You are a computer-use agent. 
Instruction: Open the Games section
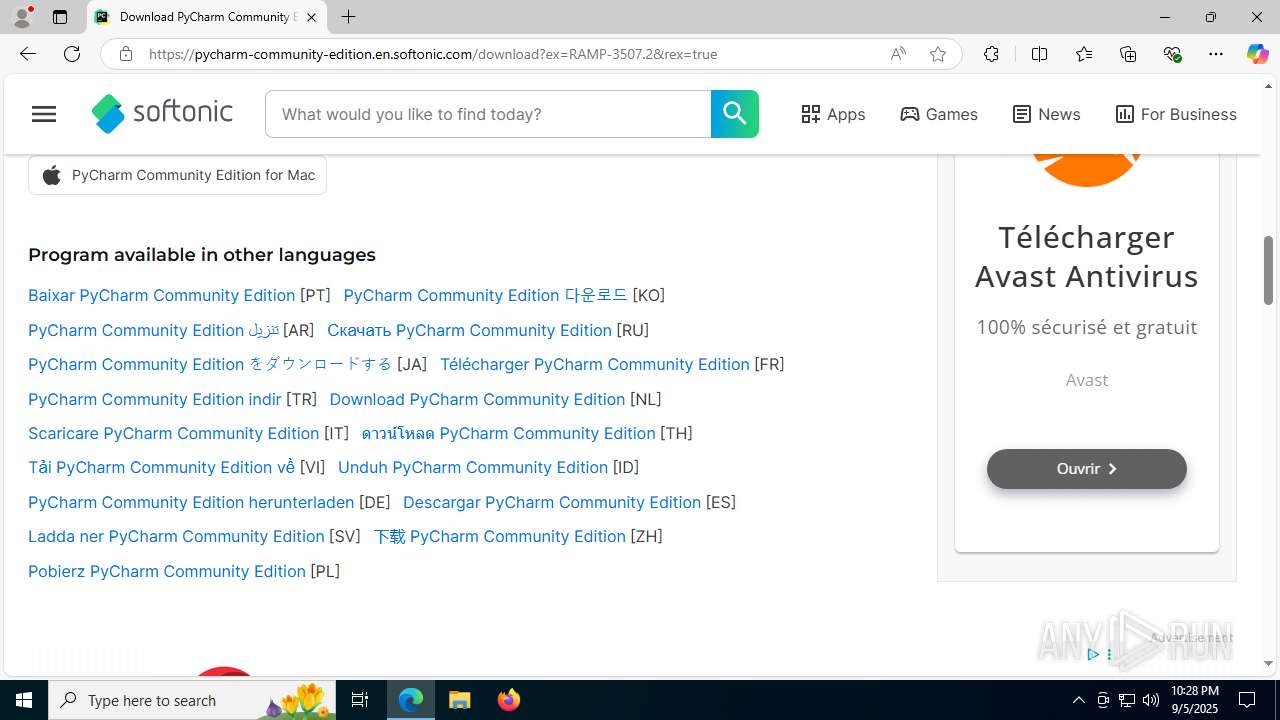[x=939, y=114]
